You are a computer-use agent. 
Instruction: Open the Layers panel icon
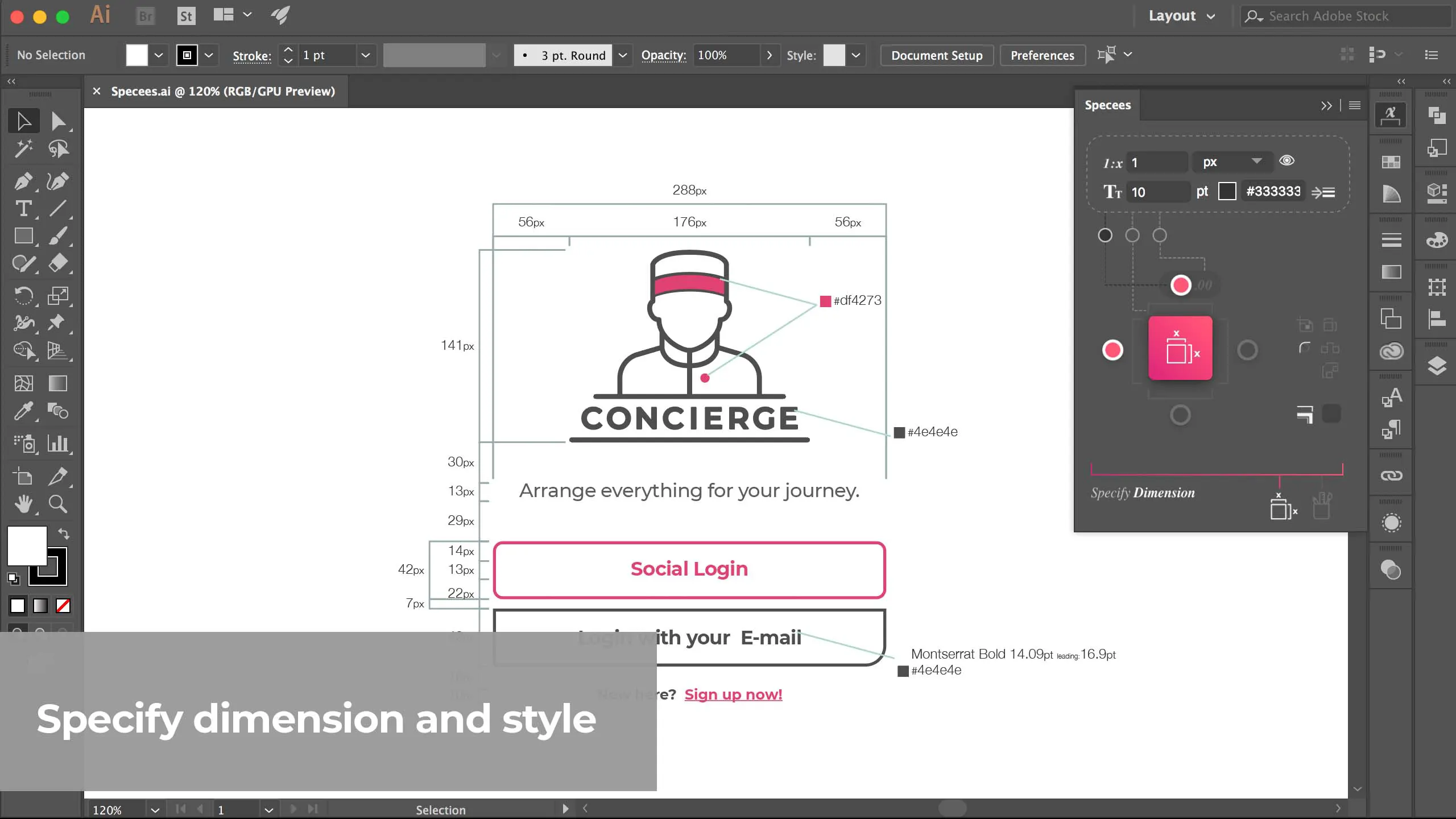tap(1437, 365)
